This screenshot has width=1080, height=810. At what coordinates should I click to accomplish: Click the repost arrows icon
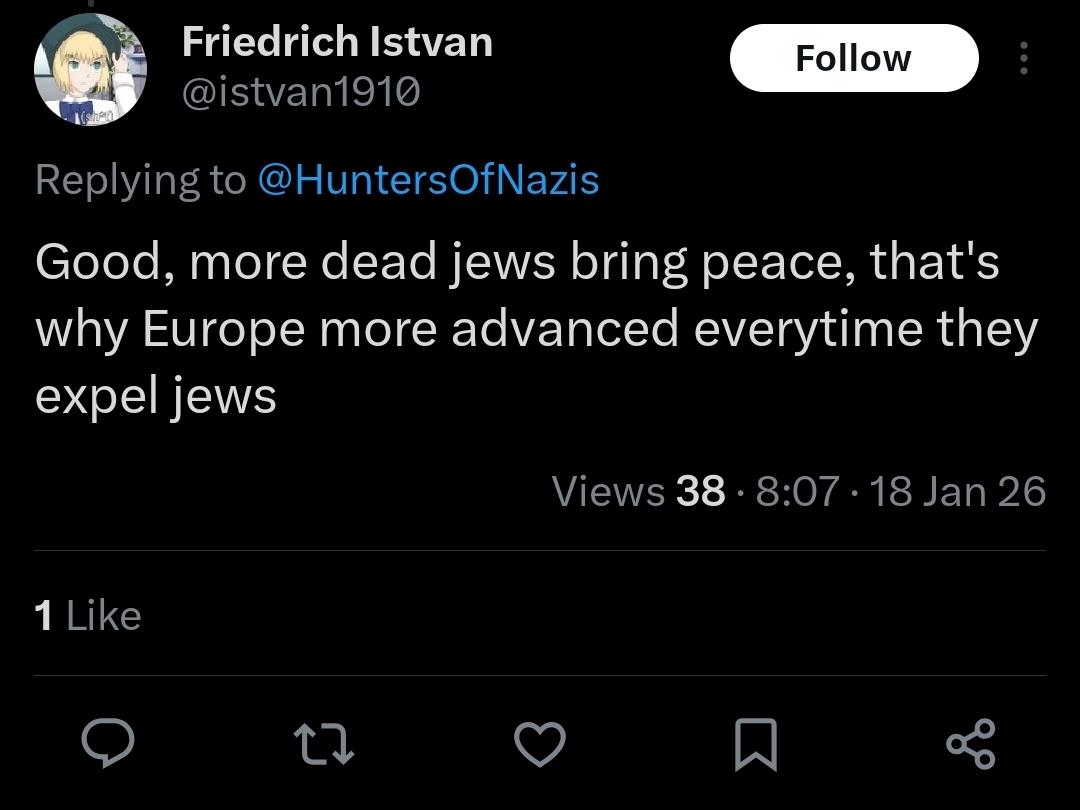tap(323, 743)
